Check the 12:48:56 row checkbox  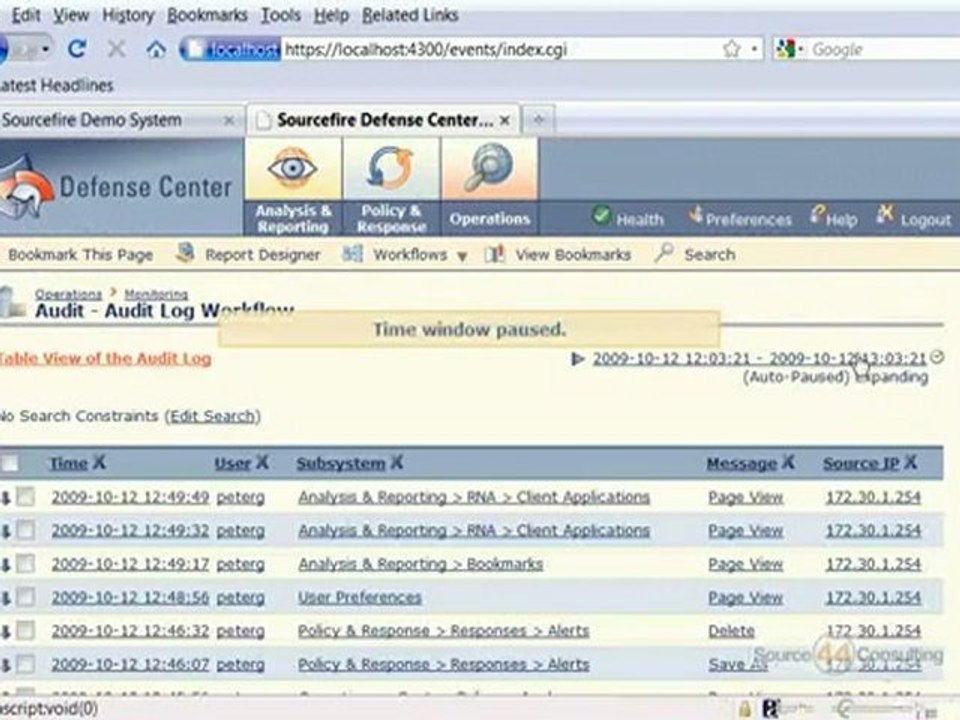coord(26,597)
